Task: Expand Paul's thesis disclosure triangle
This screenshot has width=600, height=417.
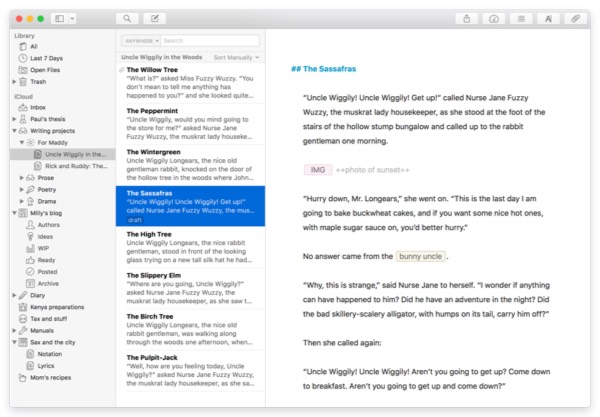Action: (14, 119)
